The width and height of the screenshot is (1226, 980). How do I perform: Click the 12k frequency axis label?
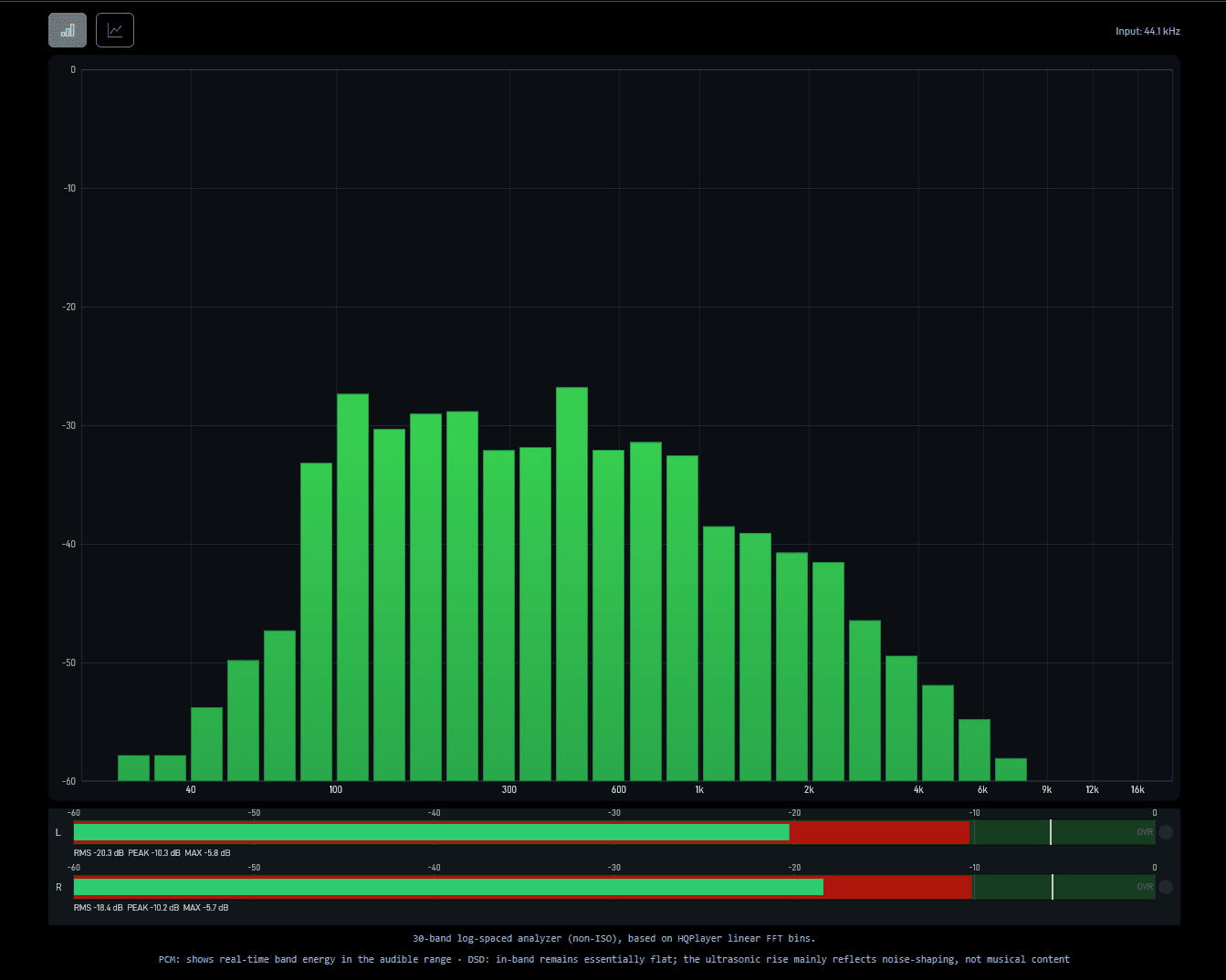[x=1092, y=789]
